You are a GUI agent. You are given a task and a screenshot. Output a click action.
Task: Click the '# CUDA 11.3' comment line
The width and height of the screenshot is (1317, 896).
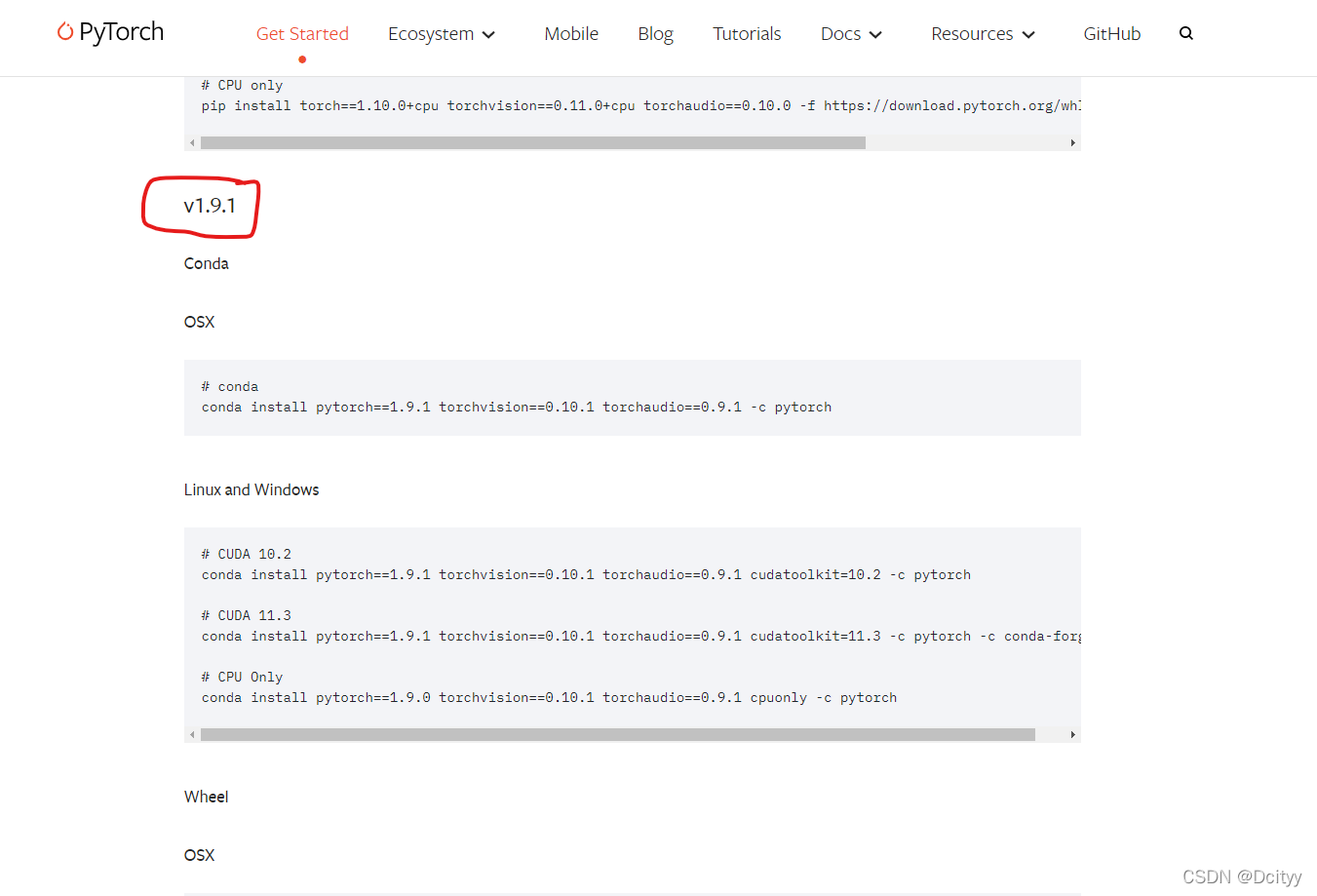click(247, 615)
